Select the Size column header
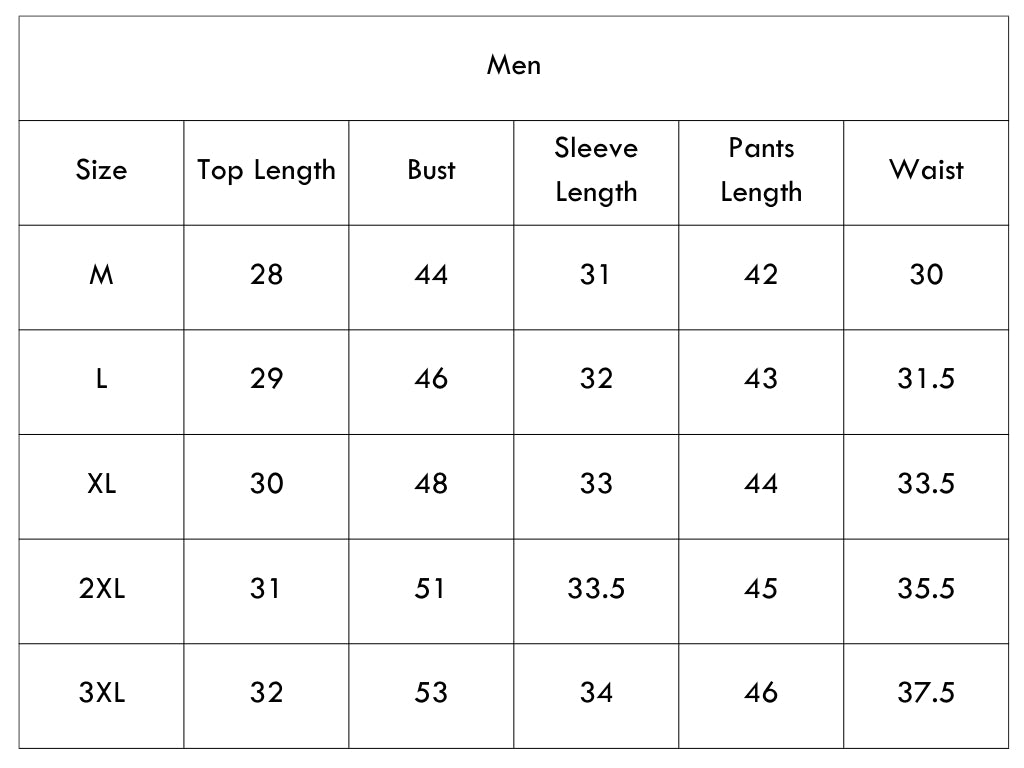The width and height of the screenshot is (1024, 768). [x=101, y=170]
